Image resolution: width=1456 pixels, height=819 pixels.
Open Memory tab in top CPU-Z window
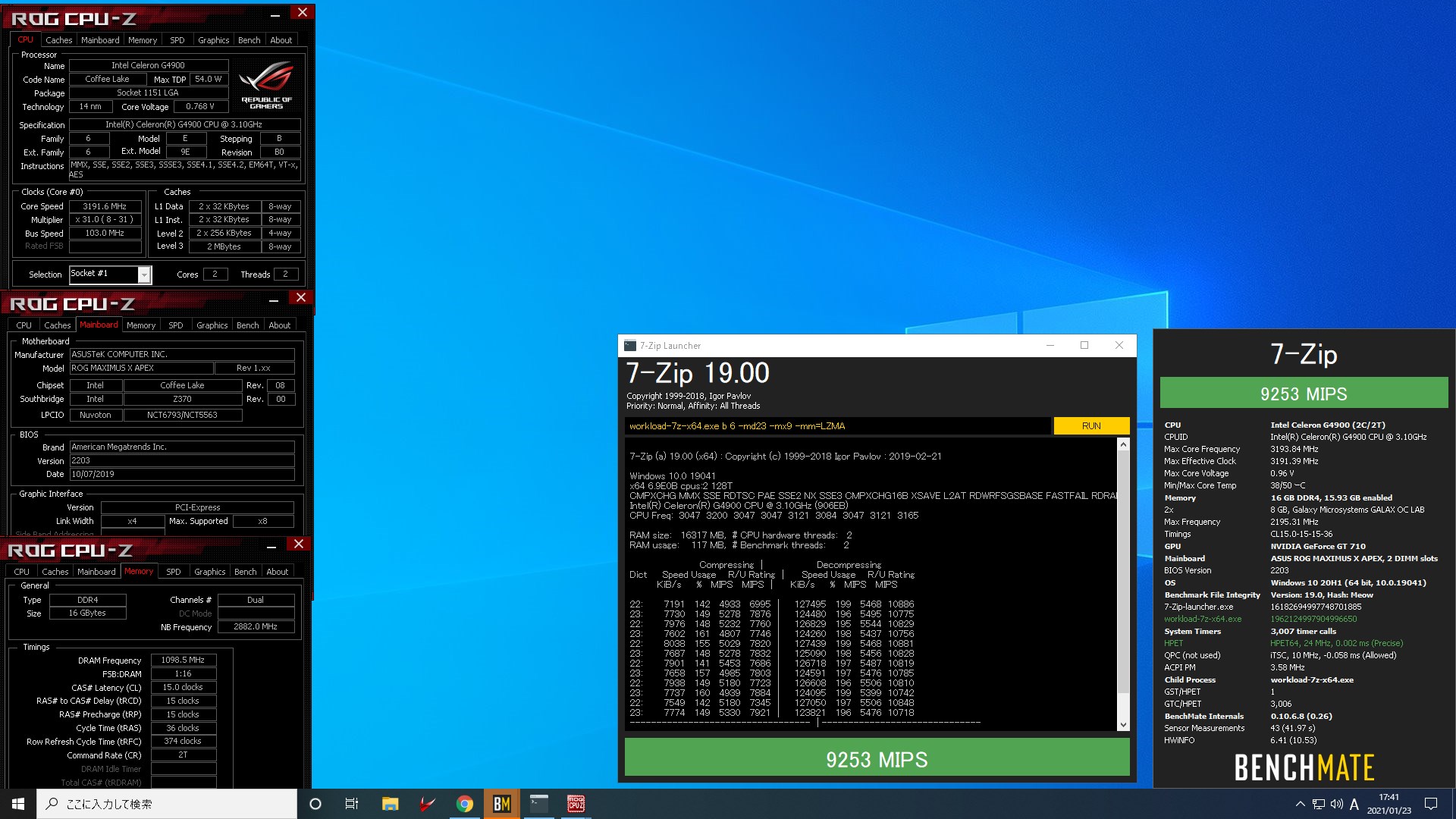(143, 40)
